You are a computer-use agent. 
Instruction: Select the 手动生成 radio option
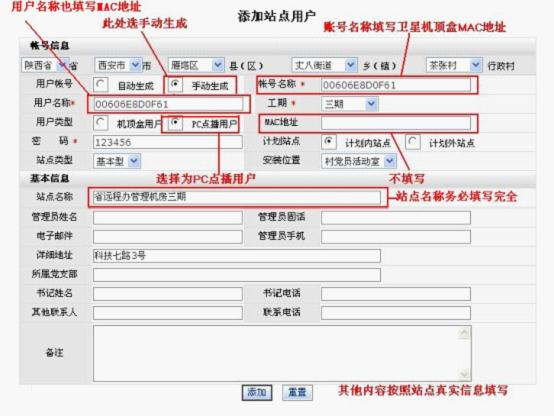175,84
